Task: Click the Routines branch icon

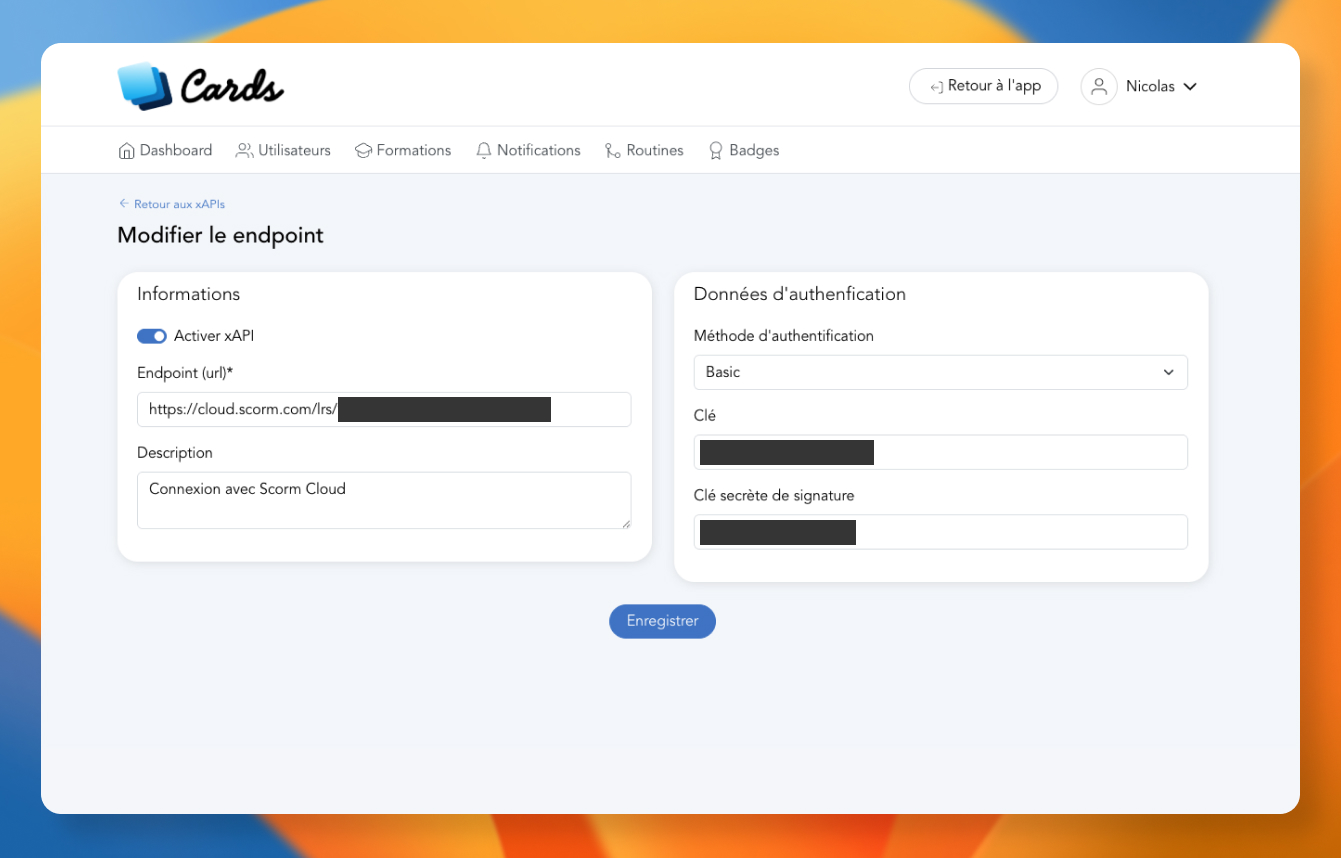Action: pyautogui.click(x=613, y=151)
